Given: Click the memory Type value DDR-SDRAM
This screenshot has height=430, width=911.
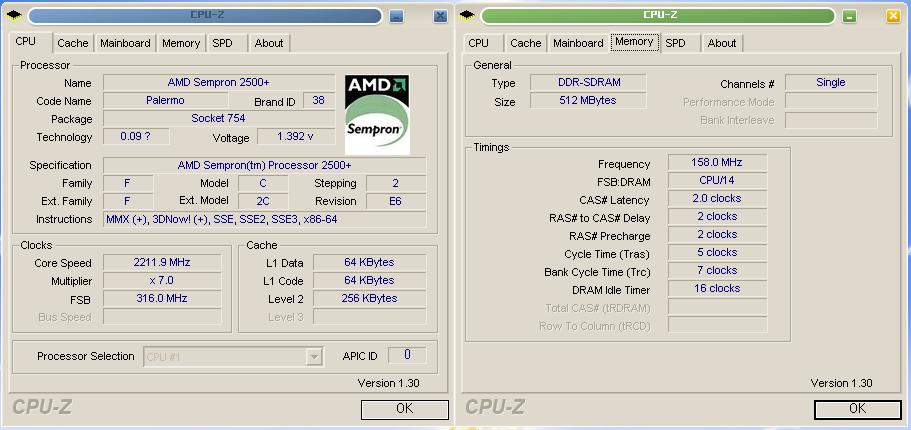Looking at the screenshot, I should 589,82.
